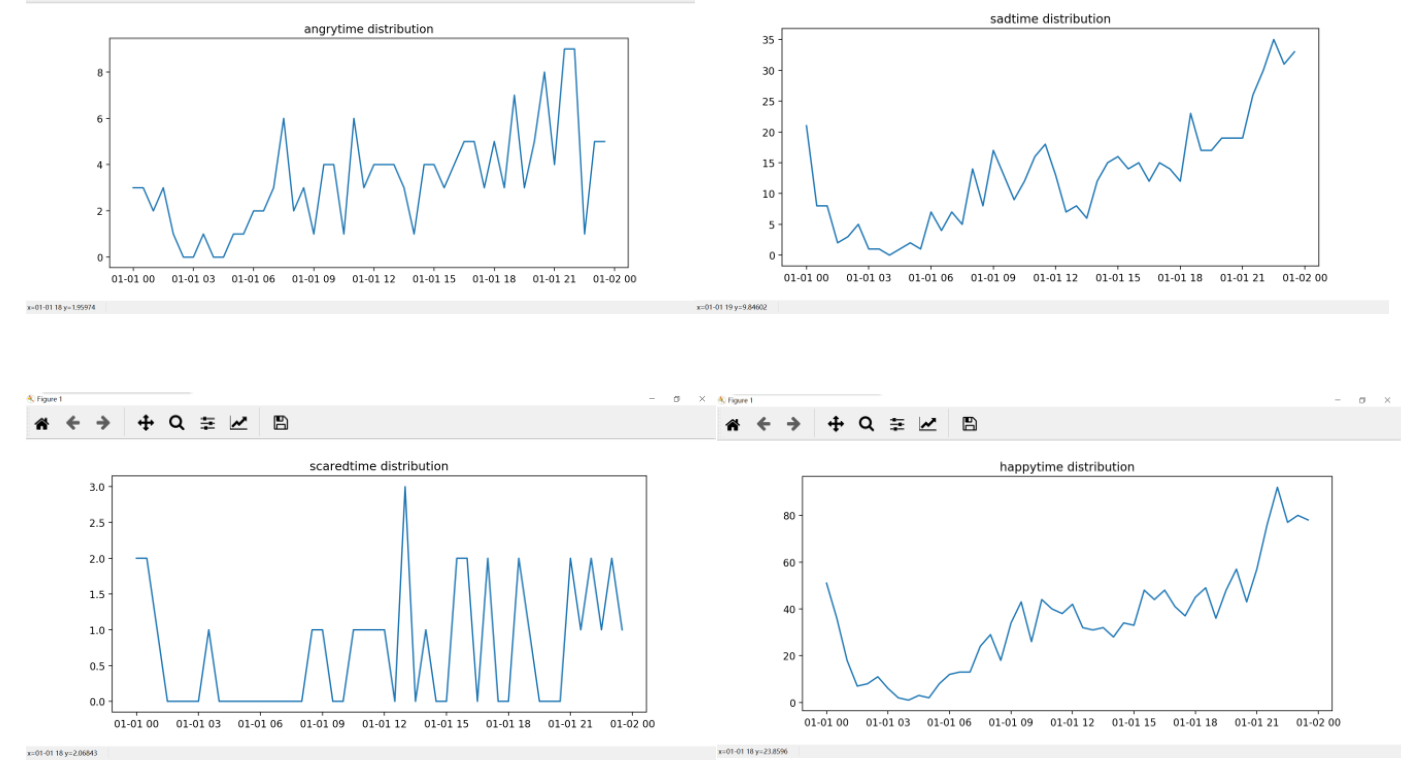Maximize the happytime Figure 1 window

(x=1362, y=400)
